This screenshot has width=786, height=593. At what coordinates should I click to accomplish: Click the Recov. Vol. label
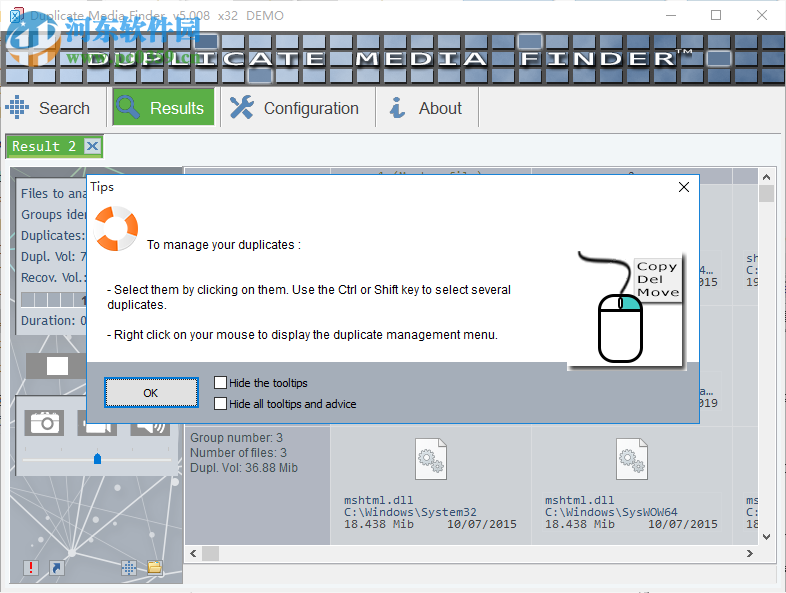click(x=53, y=277)
